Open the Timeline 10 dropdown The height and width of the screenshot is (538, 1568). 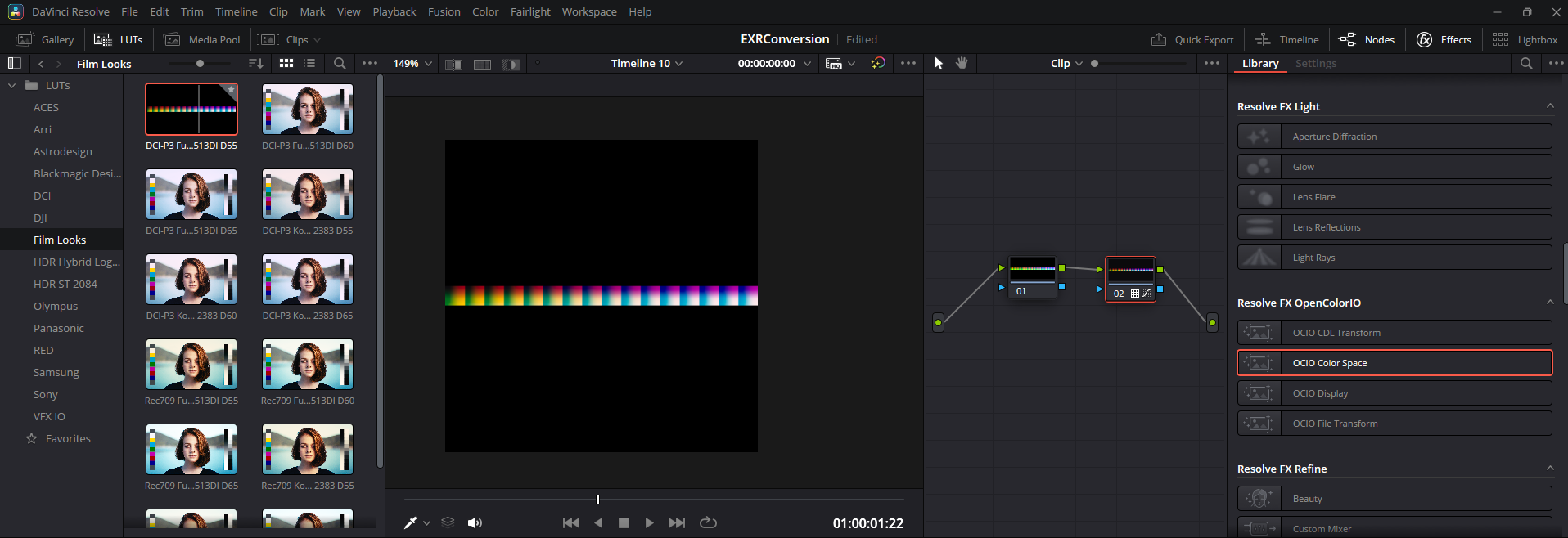click(647, 63)
